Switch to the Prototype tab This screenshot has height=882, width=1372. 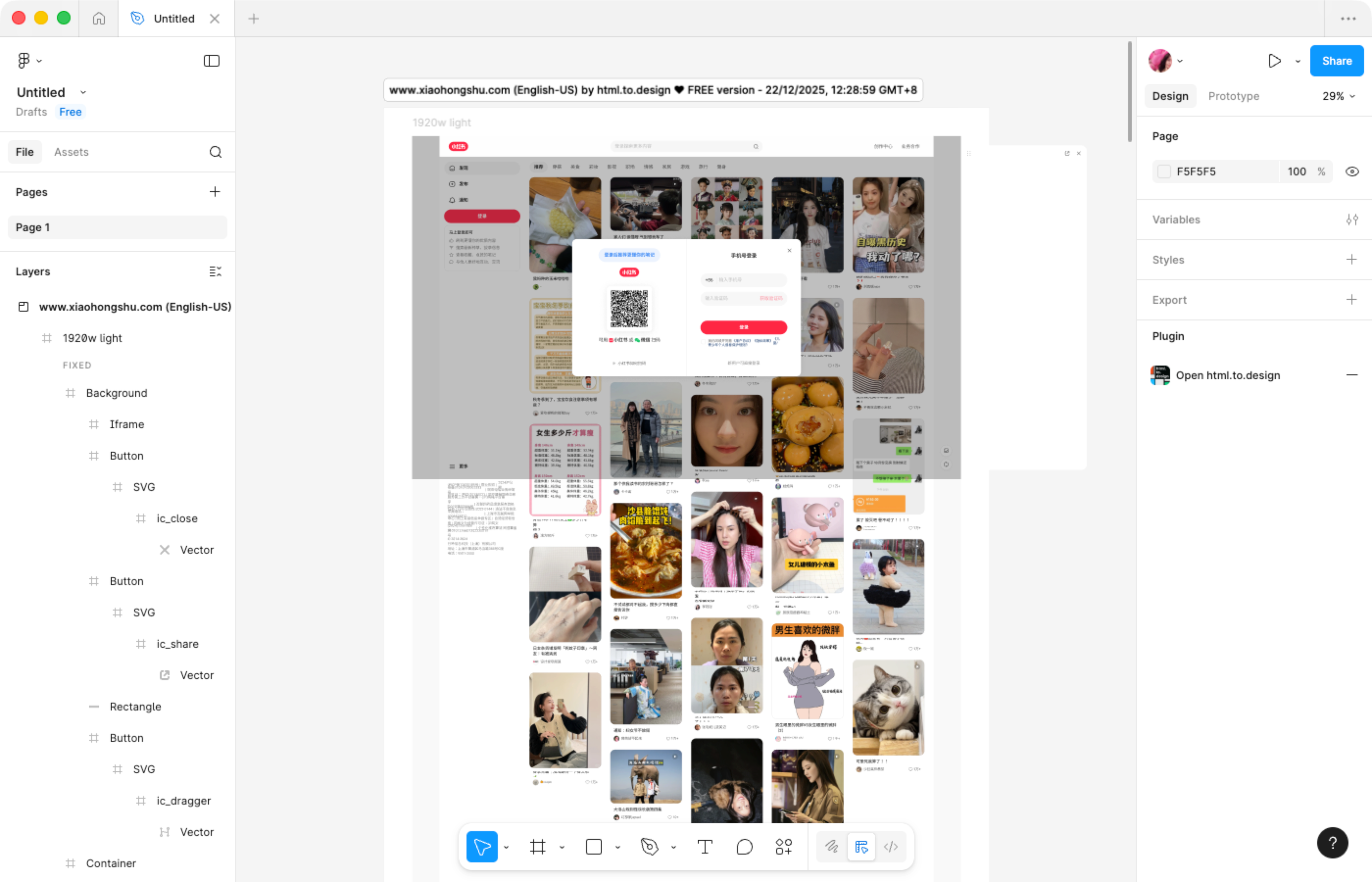1233,96
